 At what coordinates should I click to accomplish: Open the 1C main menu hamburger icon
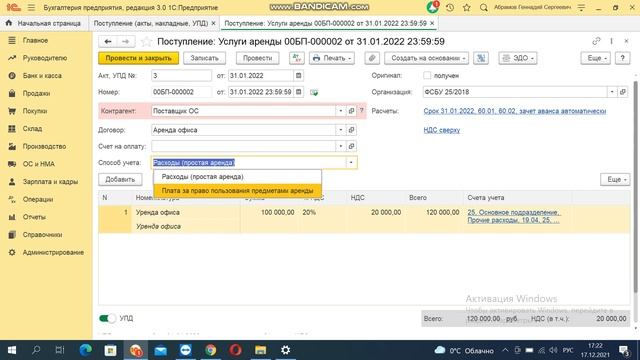[x=31, y=7]
